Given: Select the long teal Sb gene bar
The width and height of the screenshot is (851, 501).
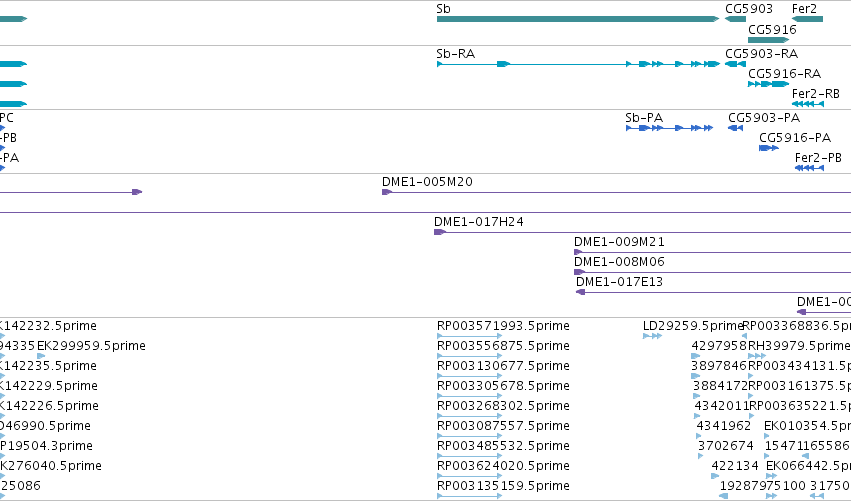Looking at the screenshot, I should [x=578, y=19].
